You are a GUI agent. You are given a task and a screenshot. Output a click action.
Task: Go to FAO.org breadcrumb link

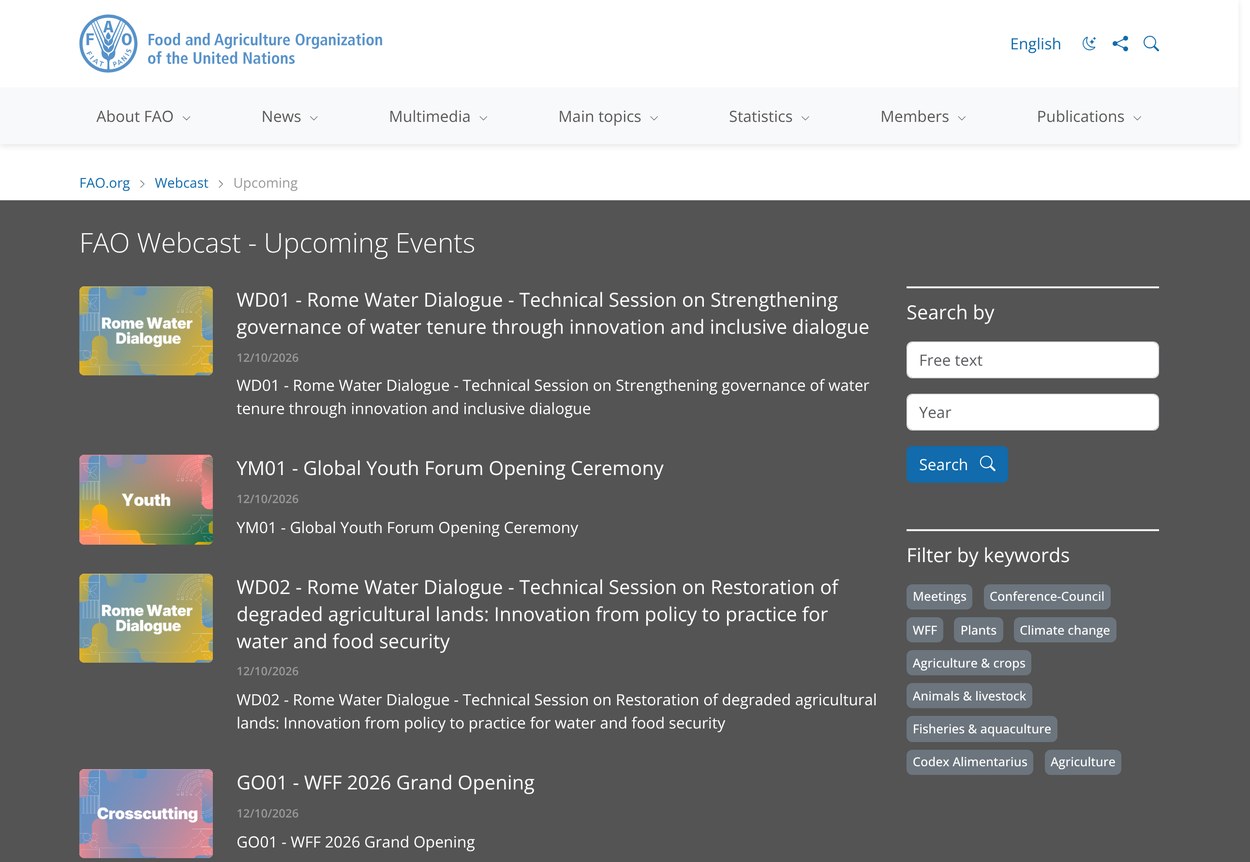(x=105, y=183)
